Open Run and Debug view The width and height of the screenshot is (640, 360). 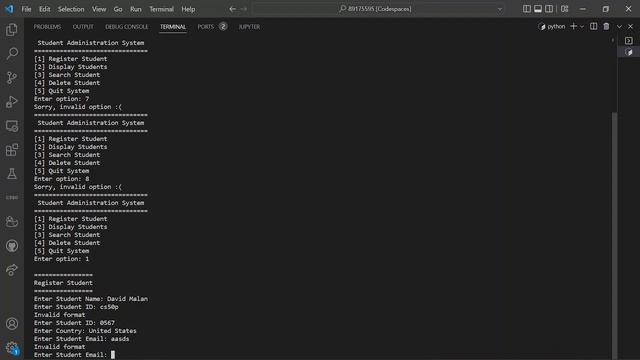click(x=12, y=102)
